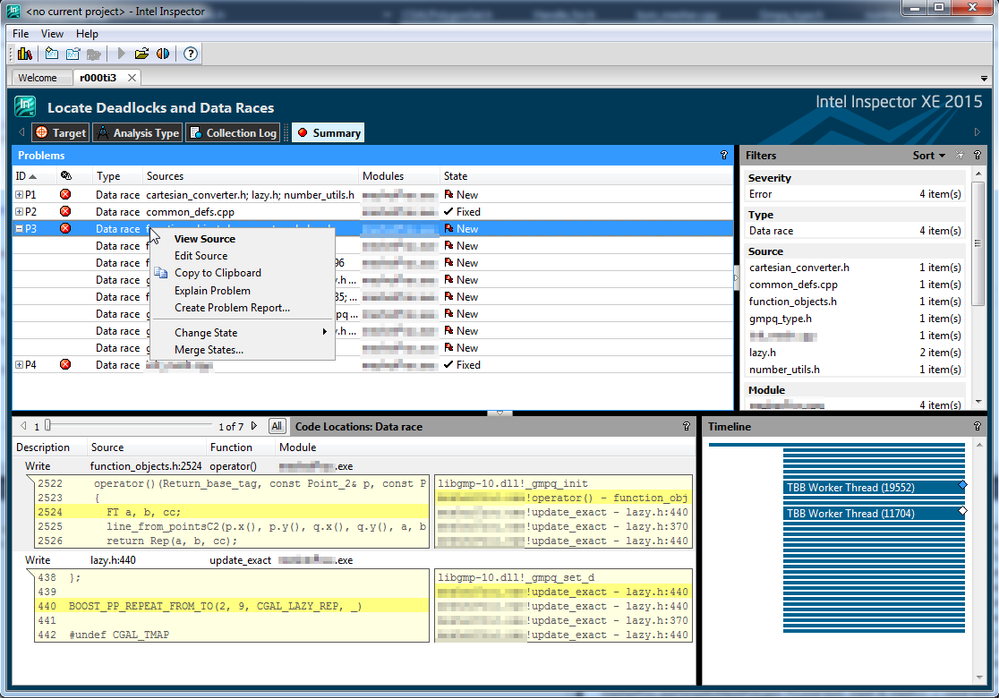Open the Change State submenu
This screenshot has height=698, width=999.
tap(242, 332)
